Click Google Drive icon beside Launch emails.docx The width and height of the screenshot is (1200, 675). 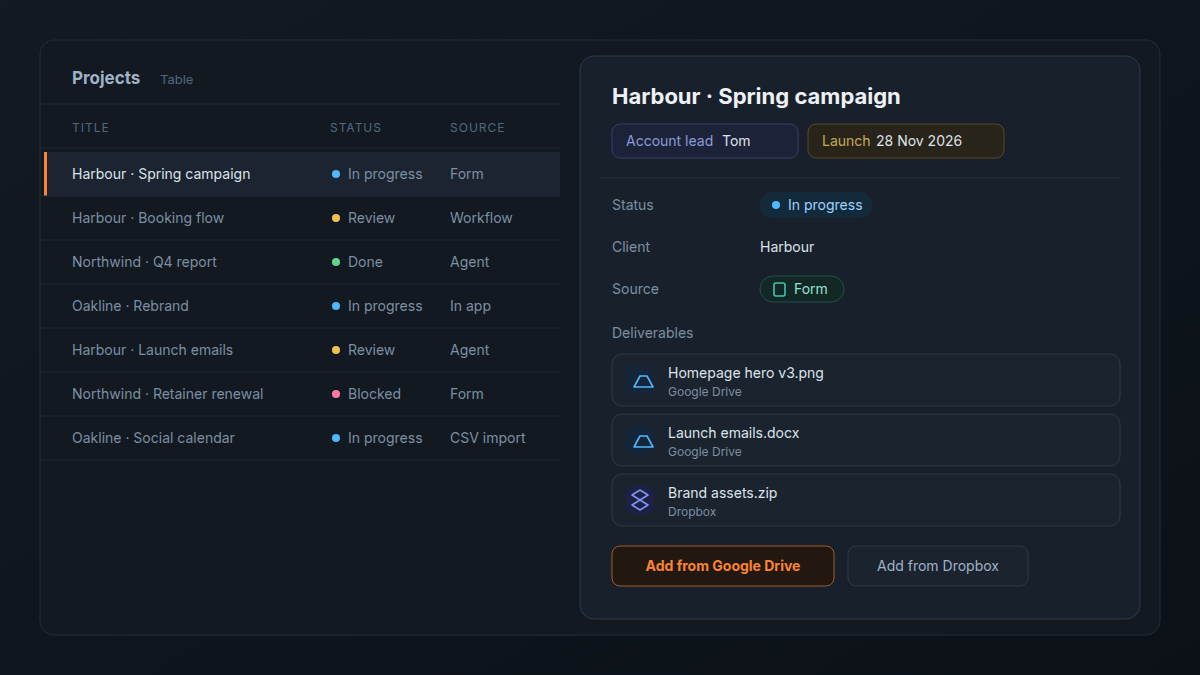[x=643, y=440]
